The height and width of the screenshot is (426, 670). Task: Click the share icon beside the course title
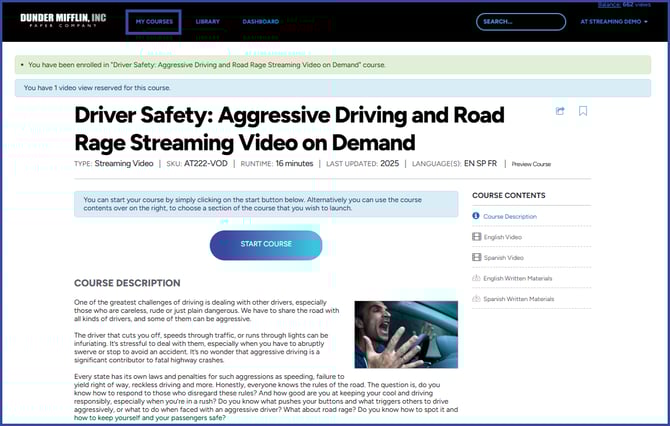[560, 111]
